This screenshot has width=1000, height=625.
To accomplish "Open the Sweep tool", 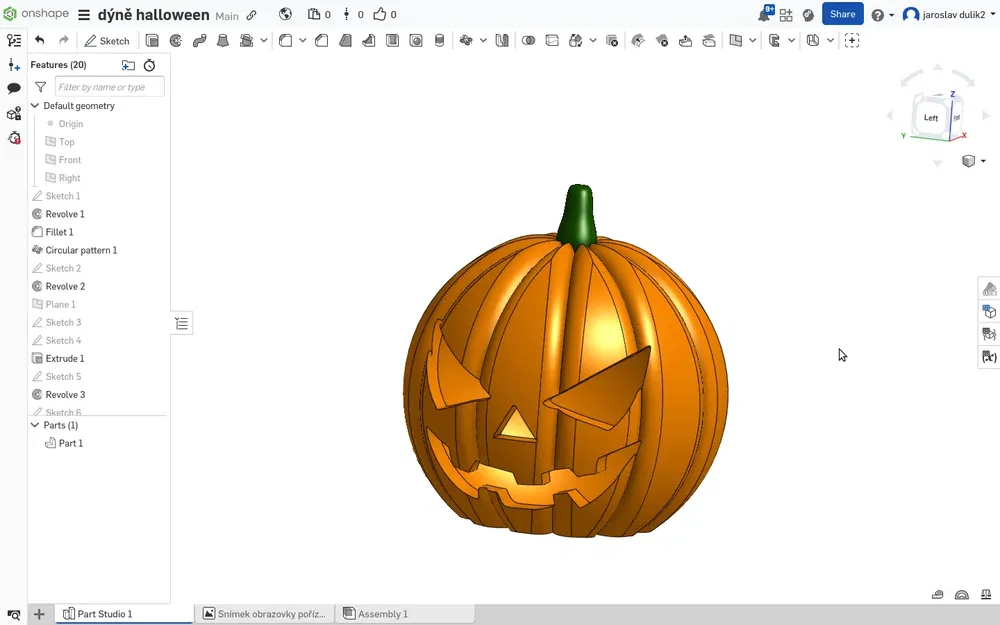I will pyautogui.click(x=198, y=41).
